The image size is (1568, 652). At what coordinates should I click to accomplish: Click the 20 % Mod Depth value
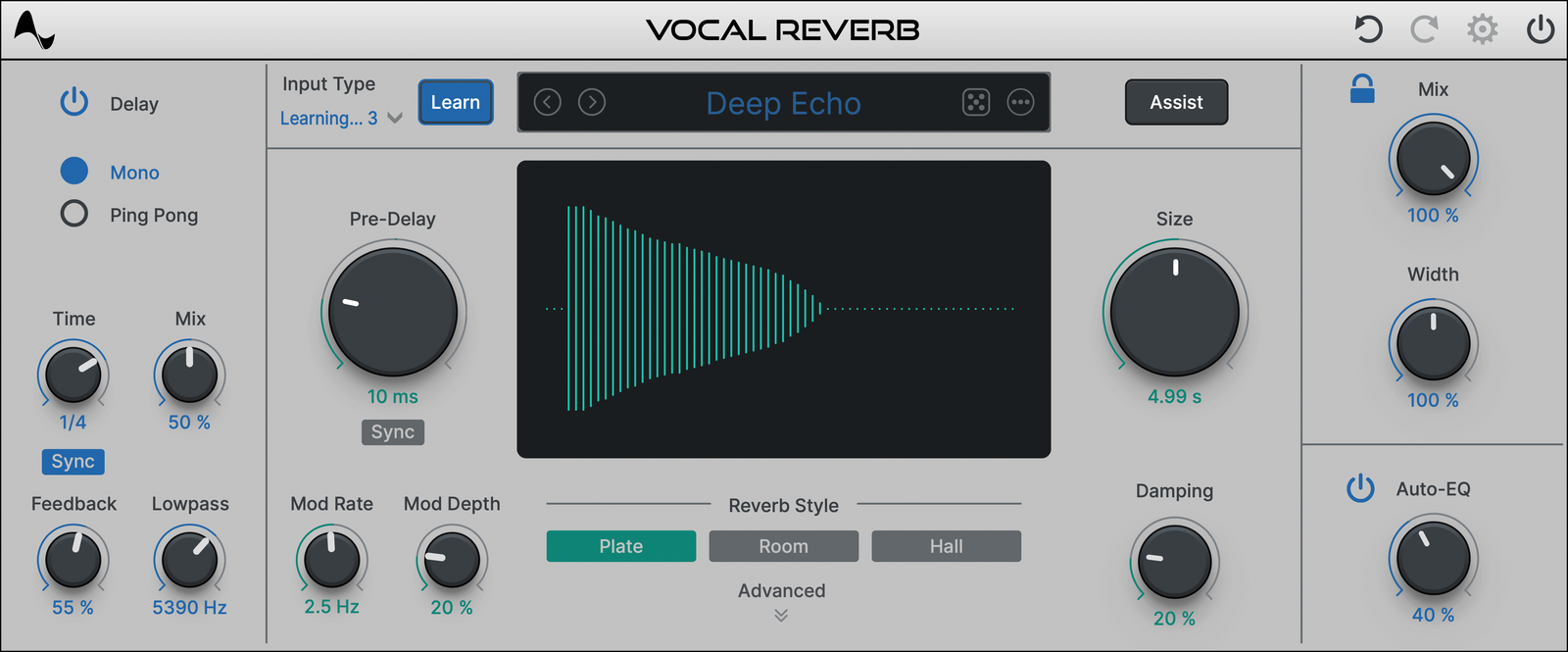click(x=452, y=608)
